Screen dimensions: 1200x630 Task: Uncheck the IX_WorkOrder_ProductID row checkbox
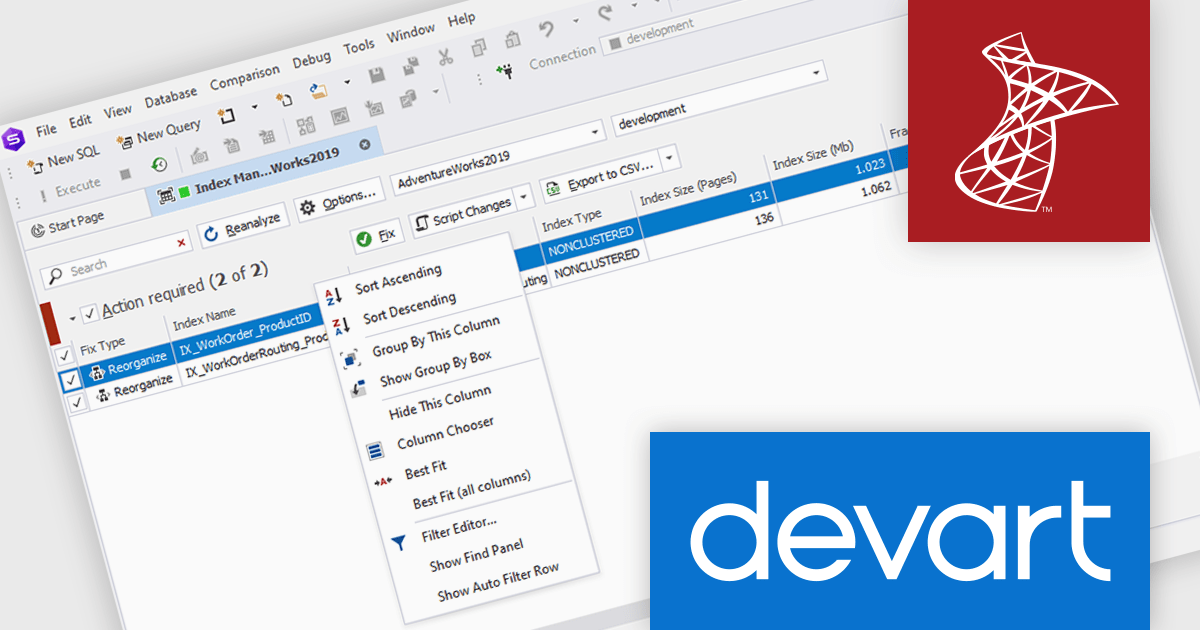click(x=69, y=380)
